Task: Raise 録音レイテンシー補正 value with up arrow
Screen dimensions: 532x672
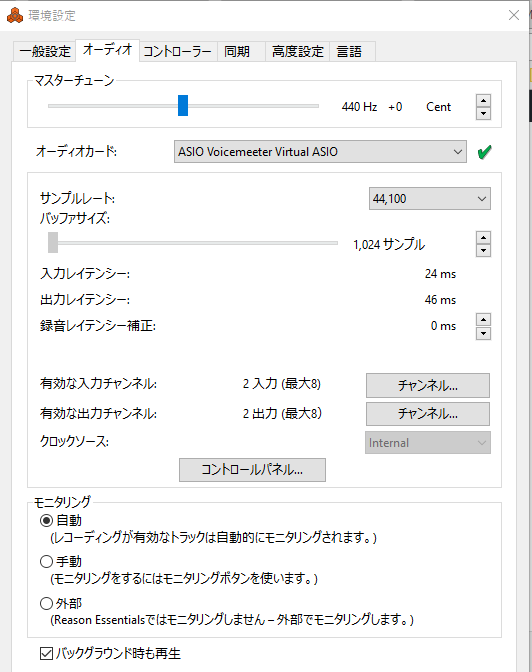Action: pos(483,320)
